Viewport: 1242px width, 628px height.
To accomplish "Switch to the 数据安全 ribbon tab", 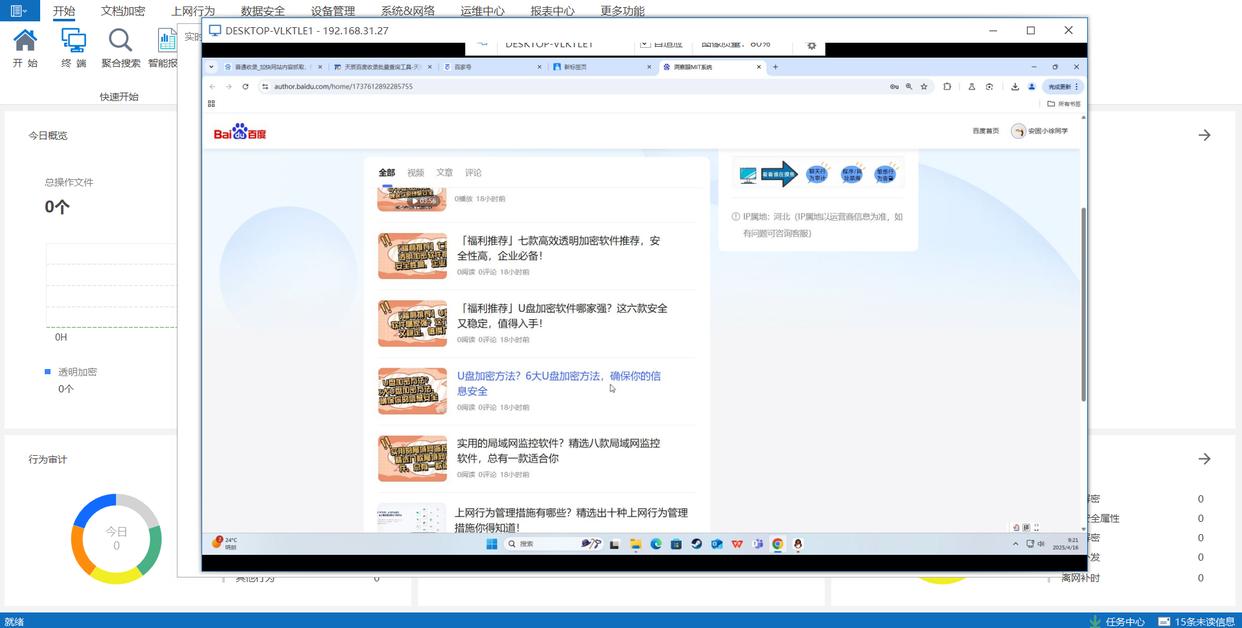I will pyautogui.click(x=263, y=11).
